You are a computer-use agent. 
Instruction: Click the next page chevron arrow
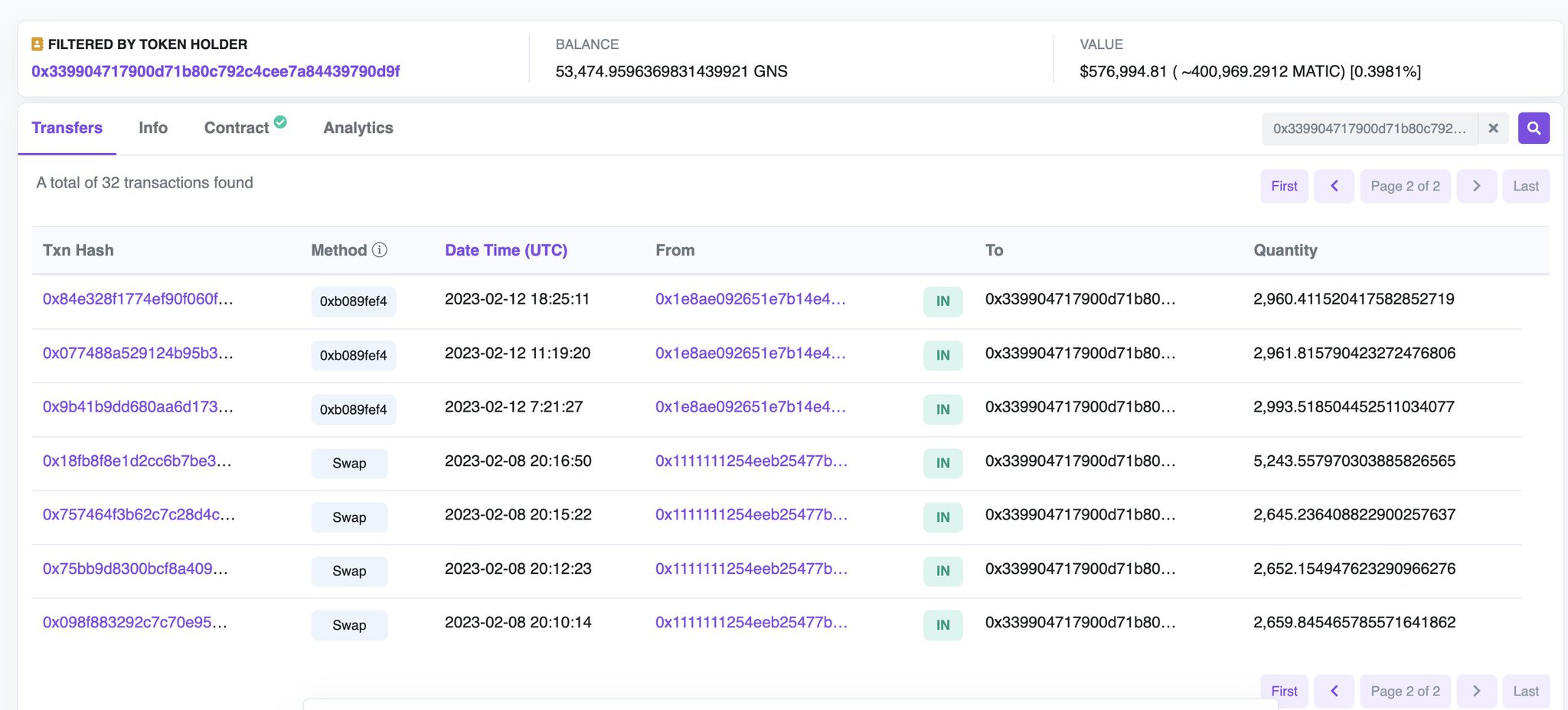pos(1476,185)
